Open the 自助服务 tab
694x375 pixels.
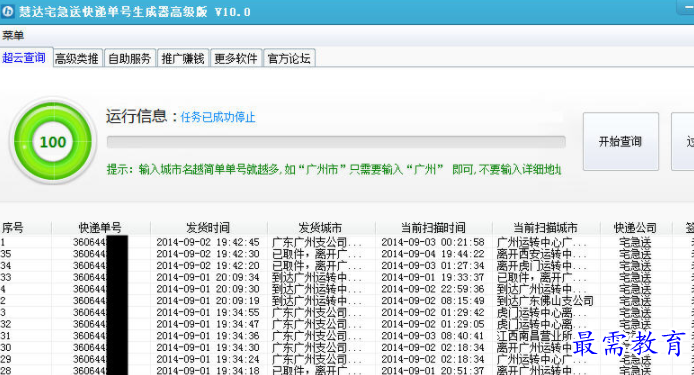pyautogui.click(x=130, y=58)
